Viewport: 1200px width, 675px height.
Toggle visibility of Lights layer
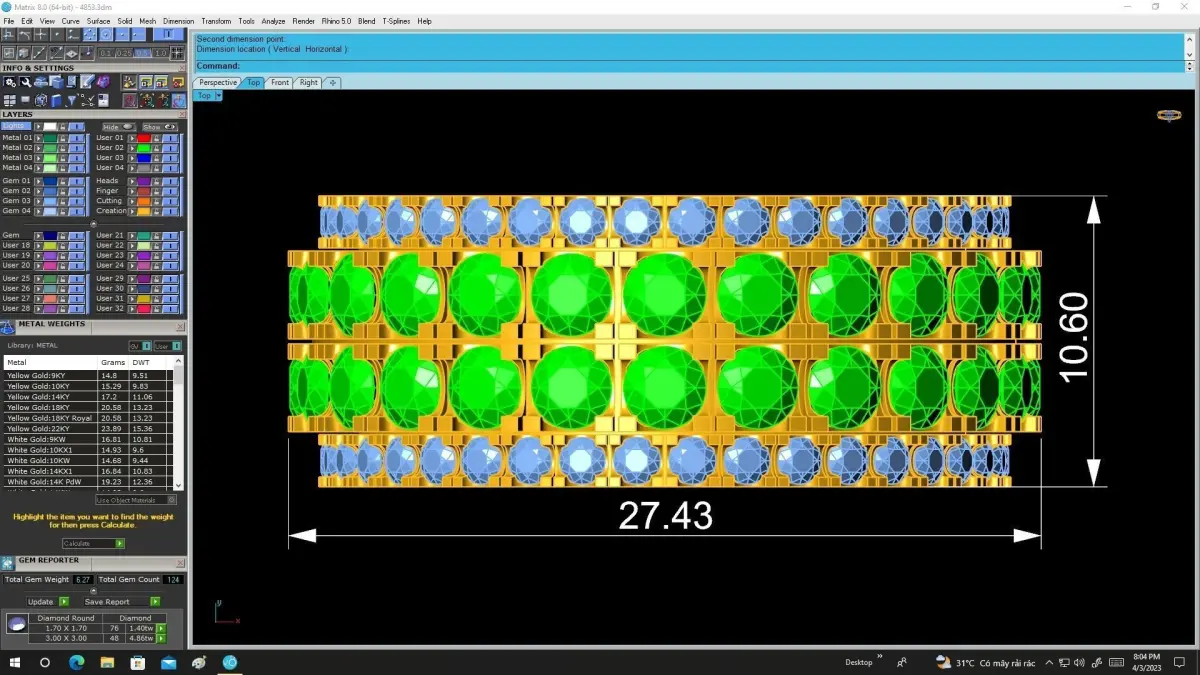(76, 126)
